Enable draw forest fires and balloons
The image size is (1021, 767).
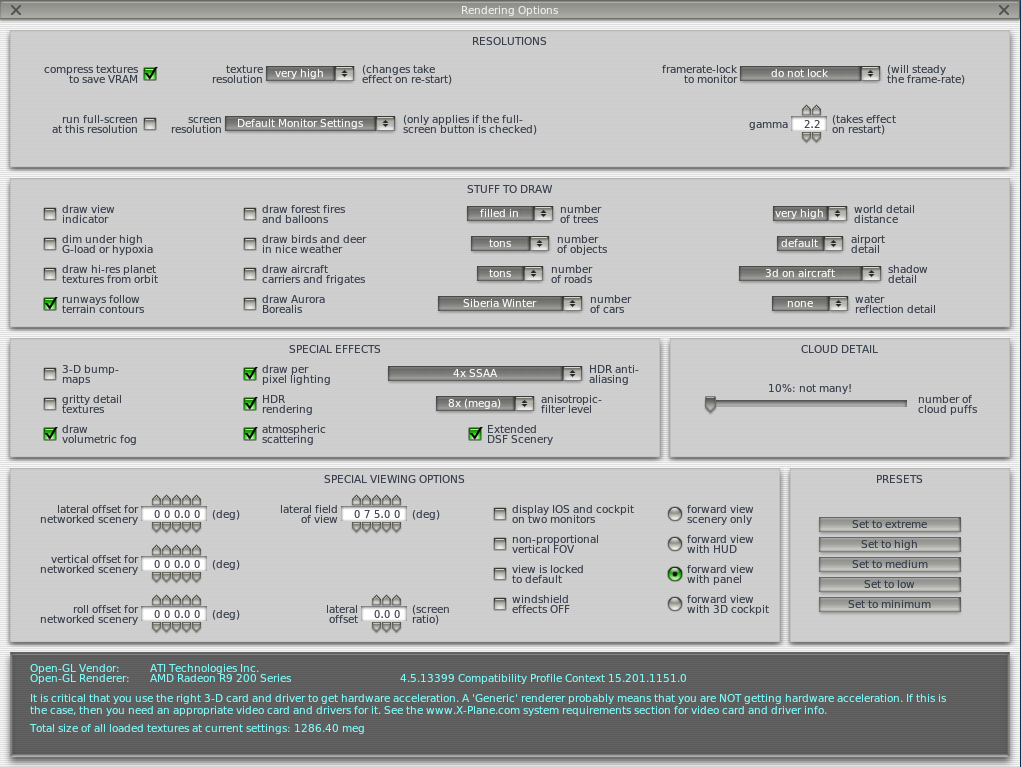[250, 214]
